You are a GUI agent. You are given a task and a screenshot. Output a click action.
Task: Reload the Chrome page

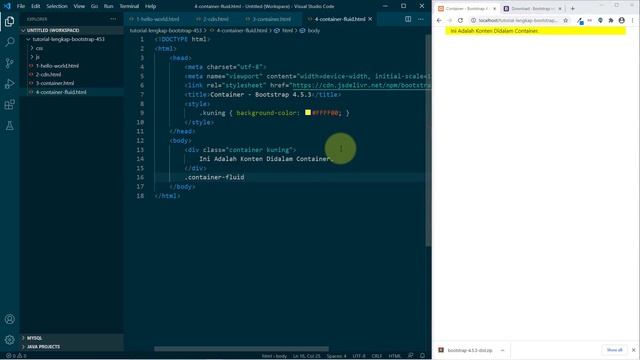point(460,20)
